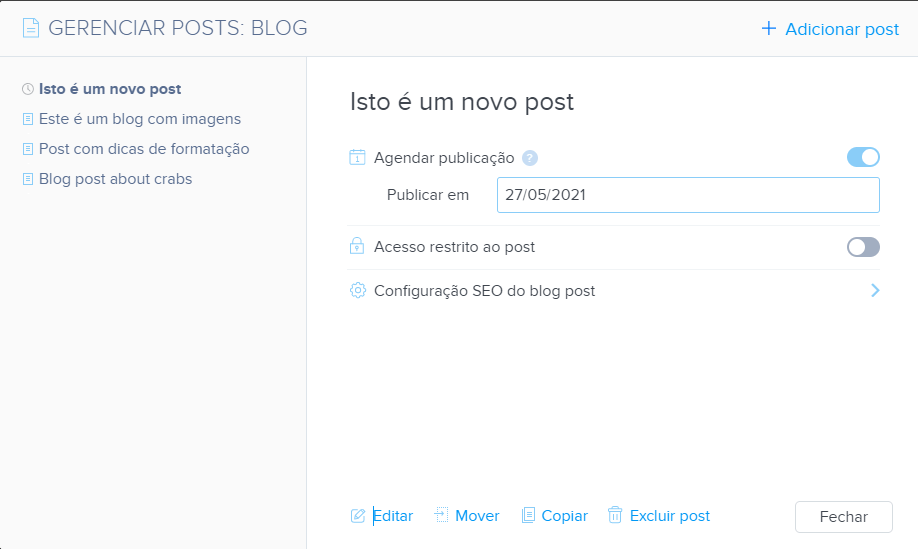Click the calendar icon next to Agendar publicação
This screenshot has width=918, height=549.
[357, 157]
